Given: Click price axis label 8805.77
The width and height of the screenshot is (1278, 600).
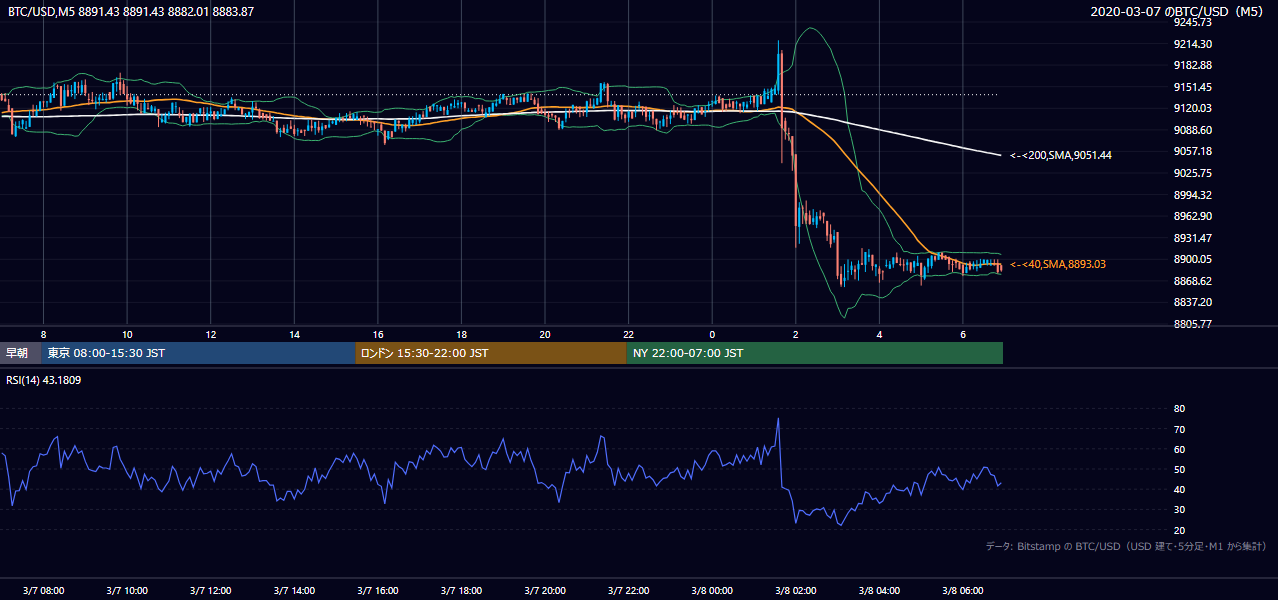Looking at the screenshot, I should (1192, 324).
